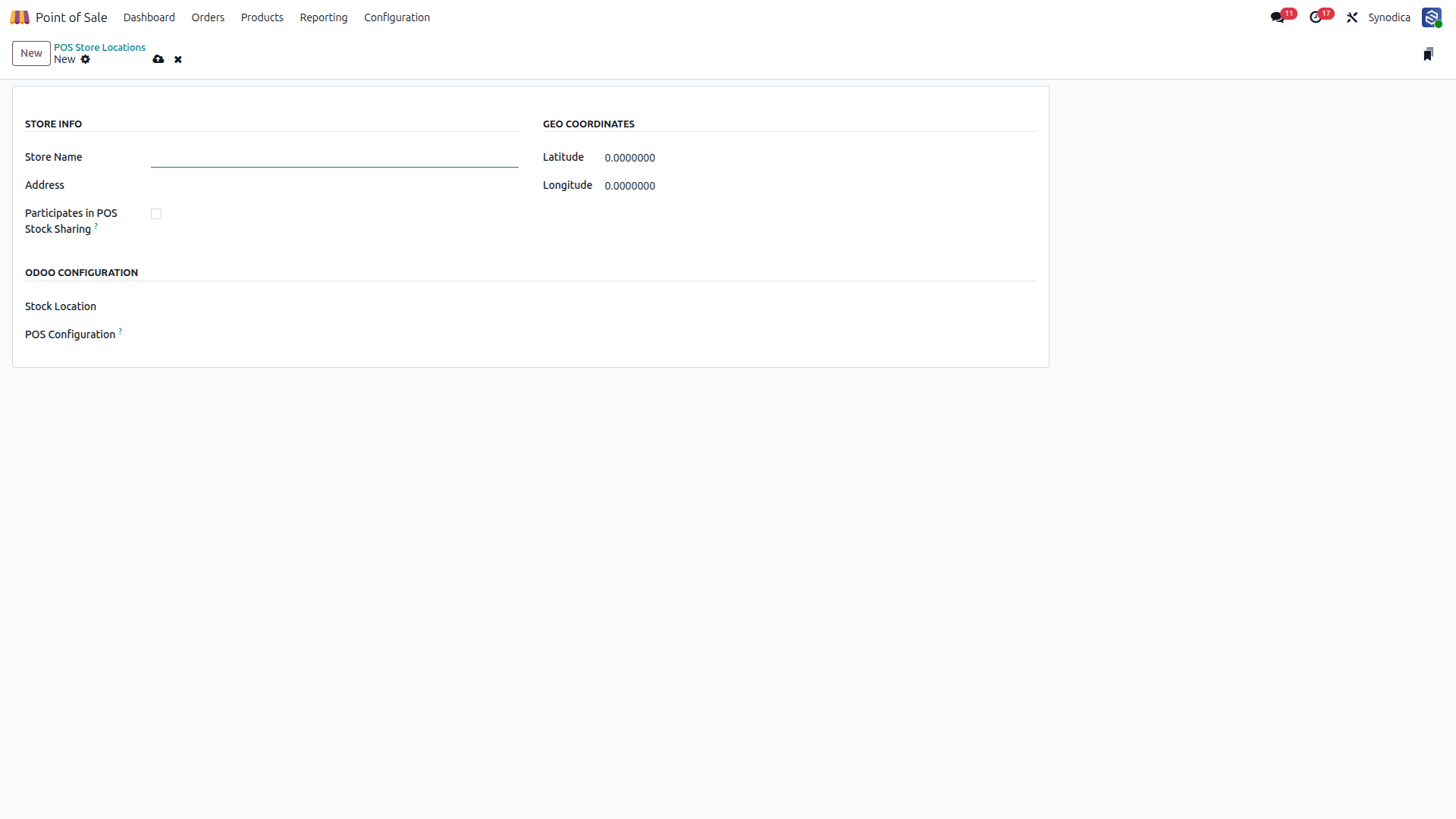Edit the Longitude value field

pos(821,186)
